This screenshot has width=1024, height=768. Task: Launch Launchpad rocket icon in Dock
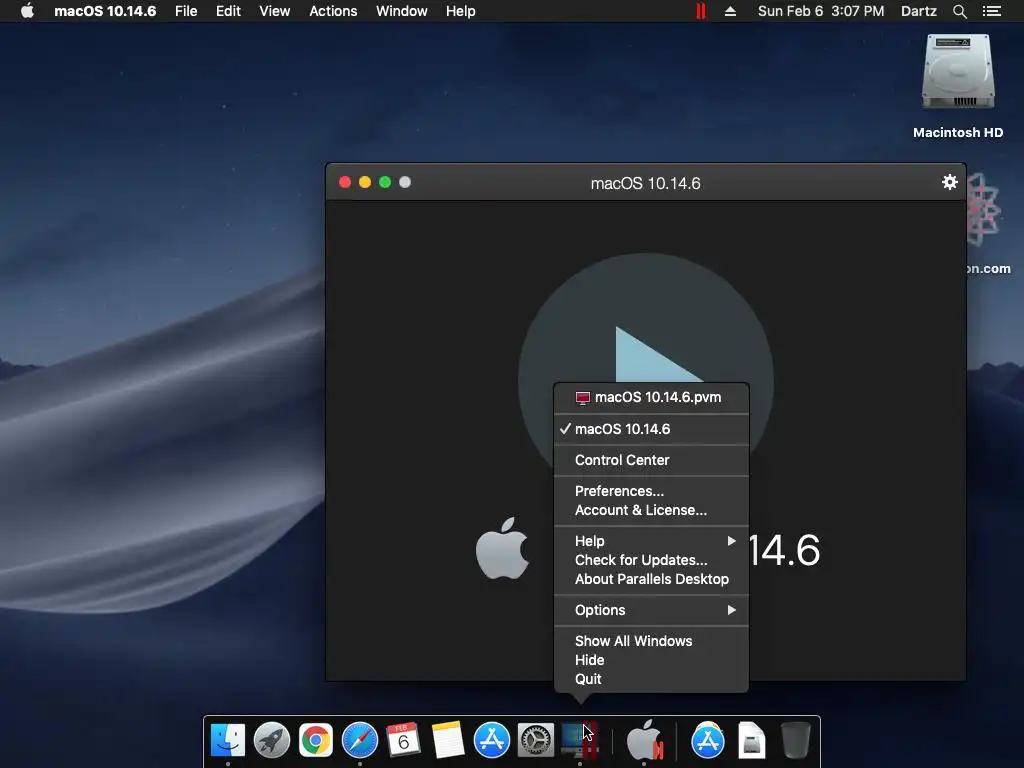tap(272, 741)
